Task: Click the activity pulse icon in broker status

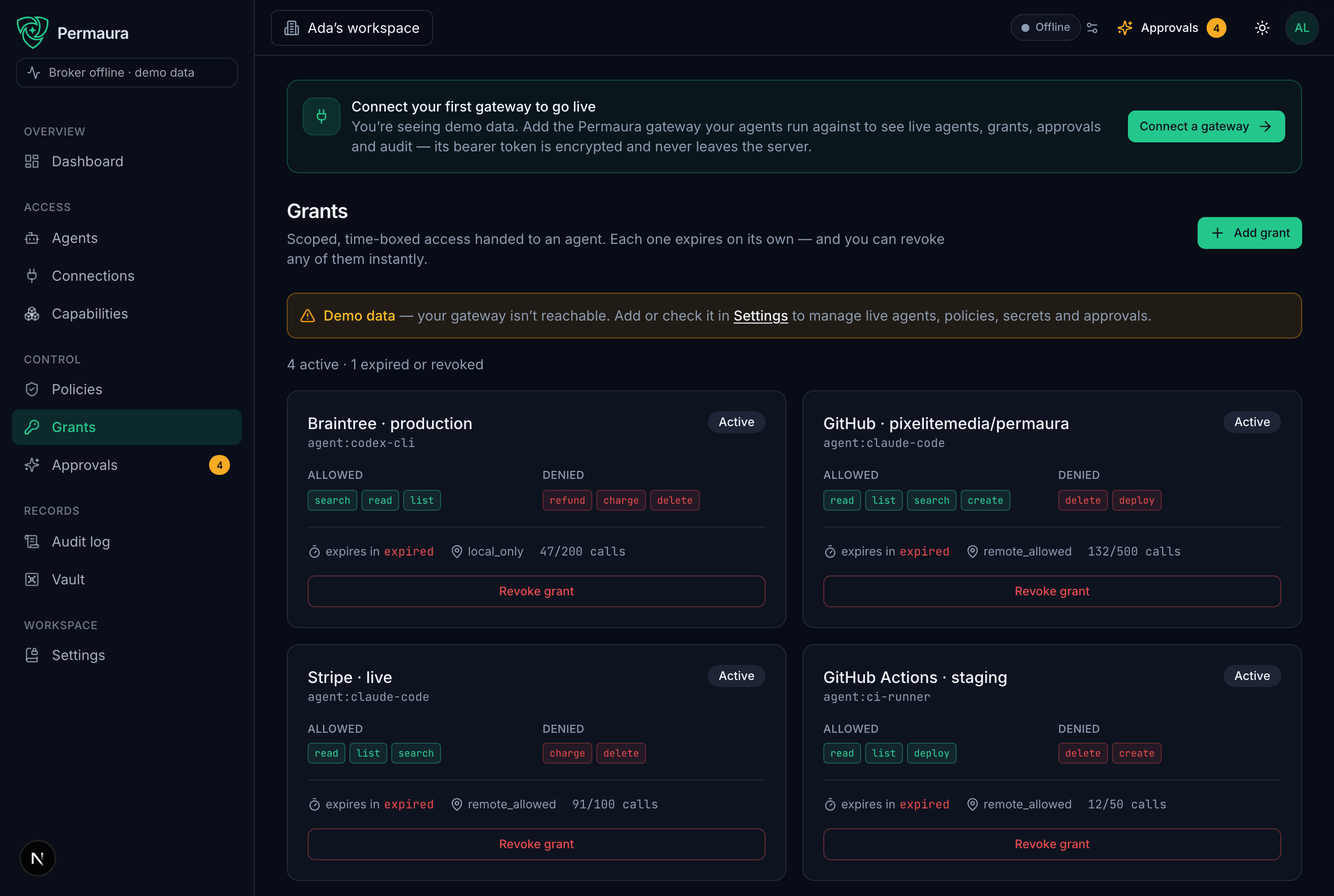Action: click(x=34, y=73)
